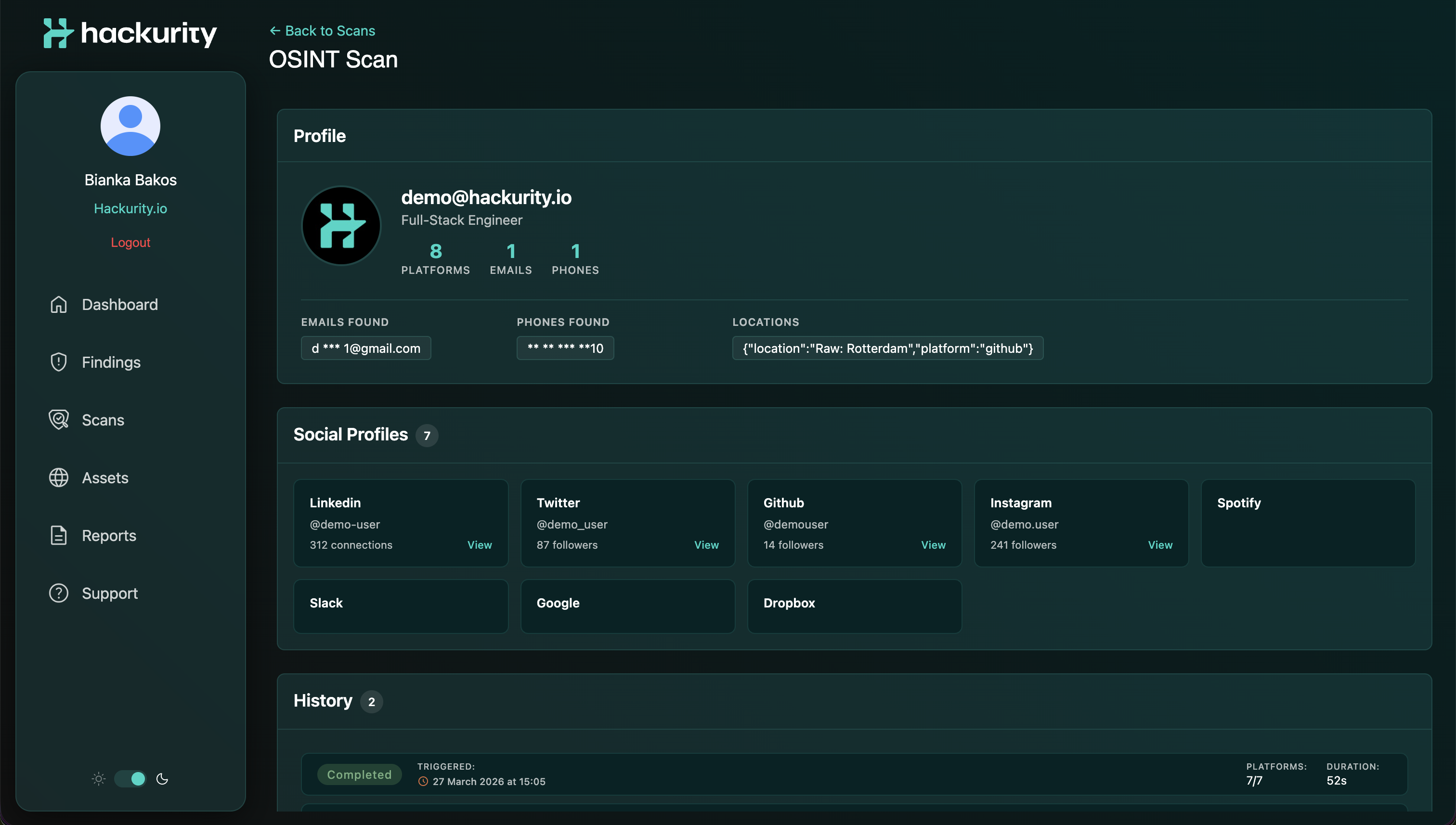
Task: Click the moon icon for dark mode
Action: [x=163, y=778]
